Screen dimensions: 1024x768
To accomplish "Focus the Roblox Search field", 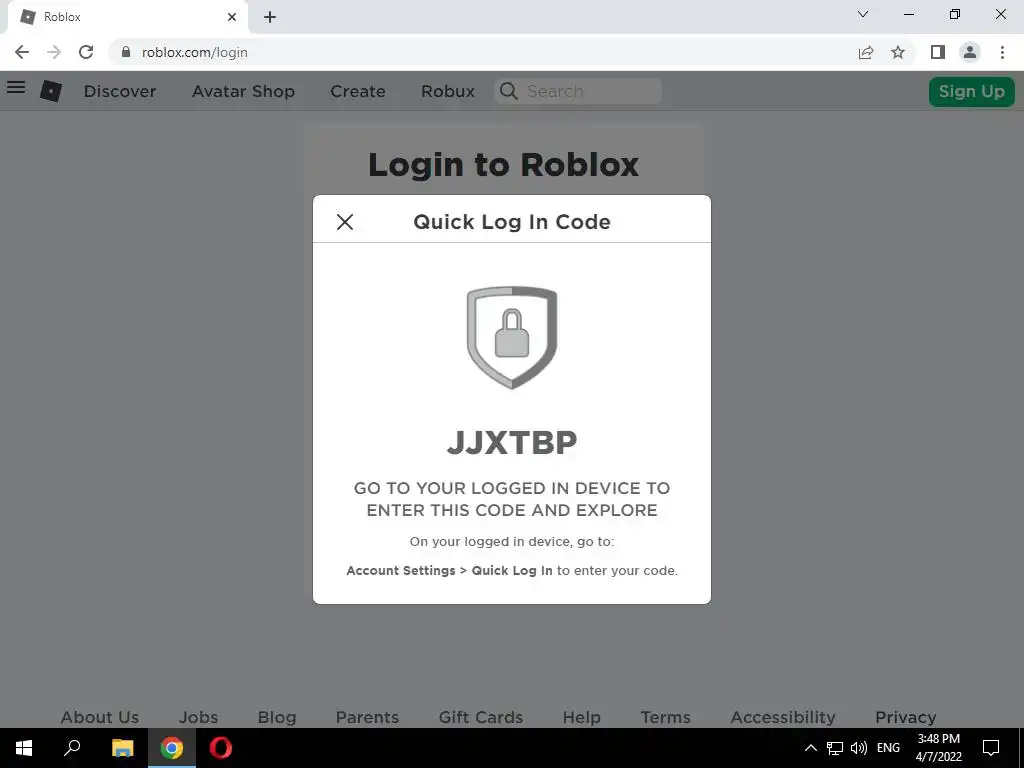I will [579, 91].
